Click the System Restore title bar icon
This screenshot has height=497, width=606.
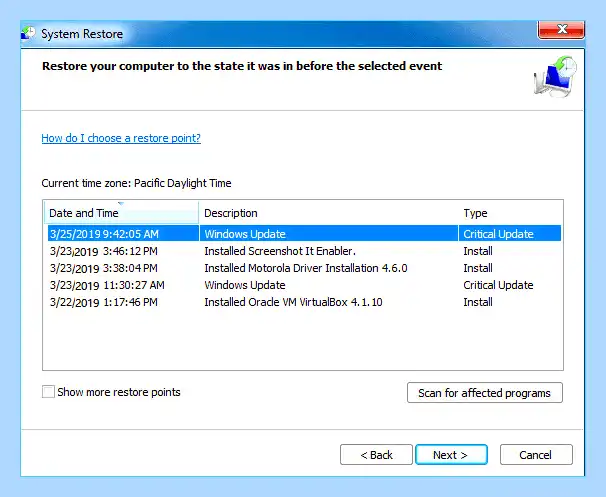[x=28, y=33]
